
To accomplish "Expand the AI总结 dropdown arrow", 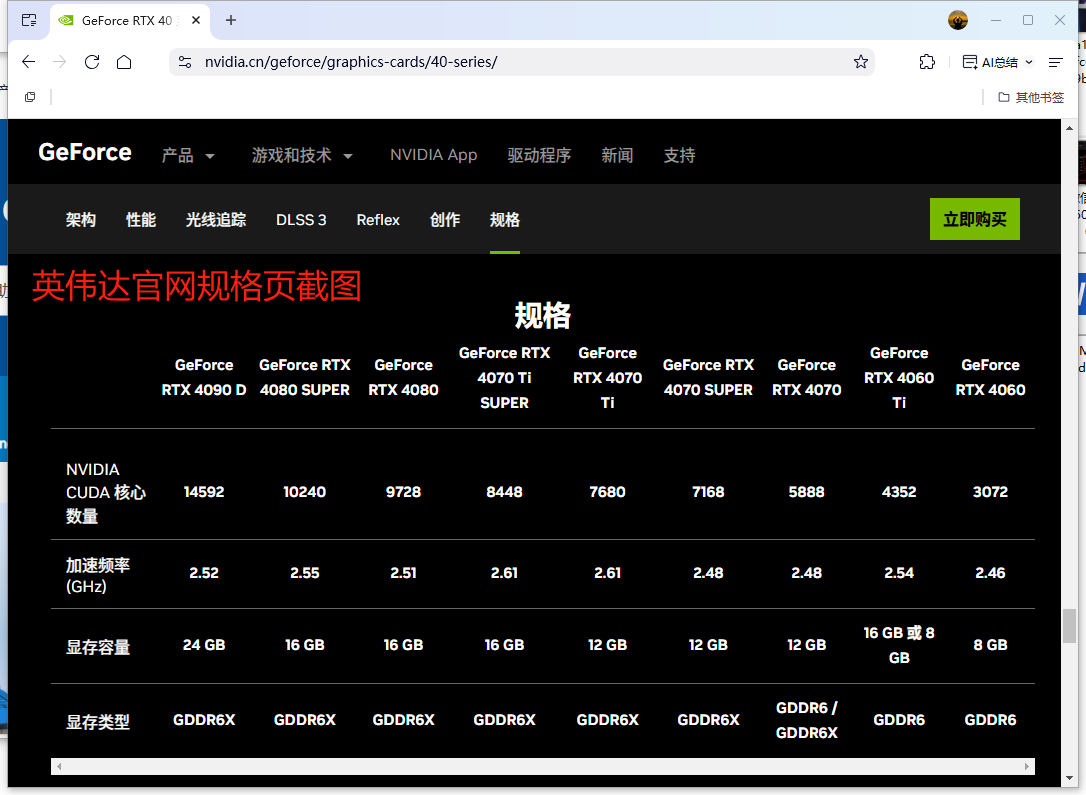I will tap(1029, 62).
